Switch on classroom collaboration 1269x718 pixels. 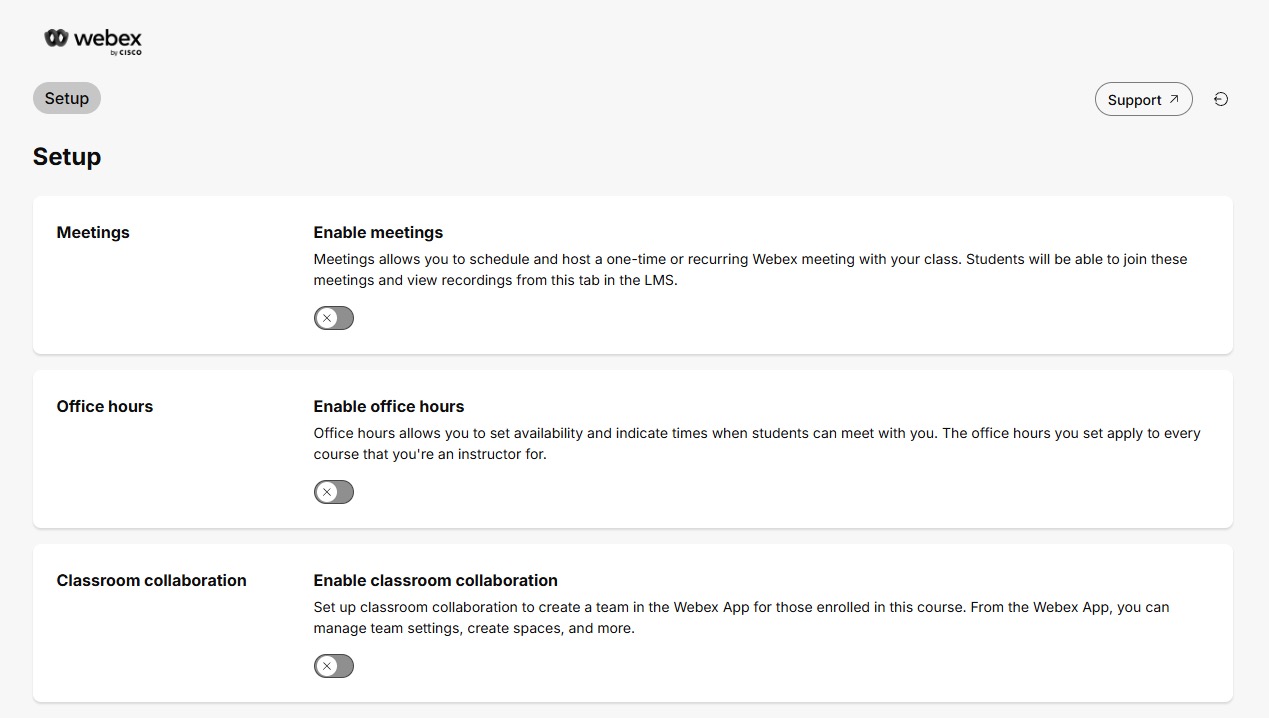point(333,665)
